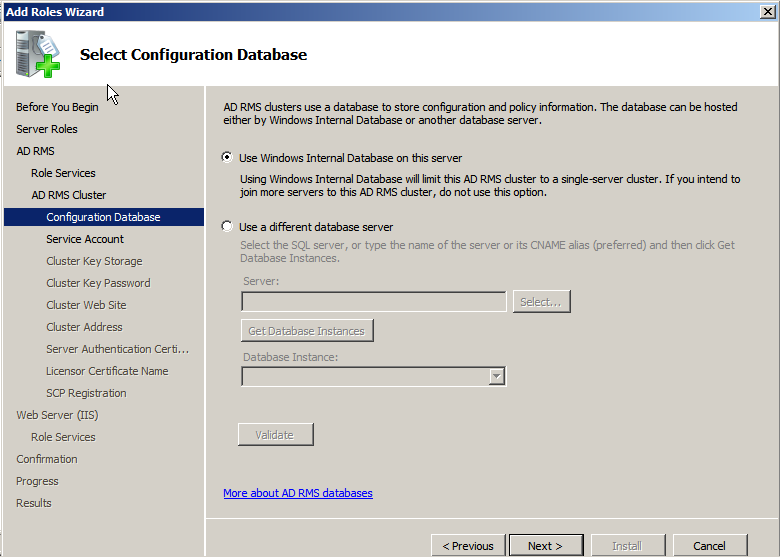The height and width of the screenshot is (557, 780).
Task: Open More about AD RMS databases link
Action: coord(297,493)
